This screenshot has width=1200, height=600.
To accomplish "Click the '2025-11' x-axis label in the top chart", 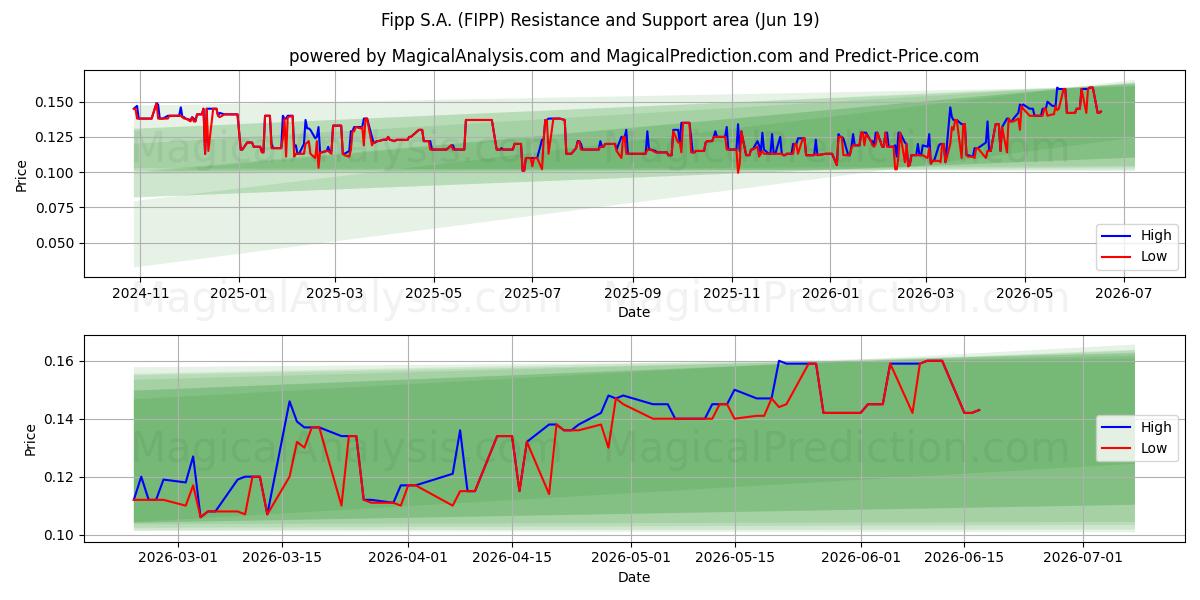I will click(x=732, y=293).
